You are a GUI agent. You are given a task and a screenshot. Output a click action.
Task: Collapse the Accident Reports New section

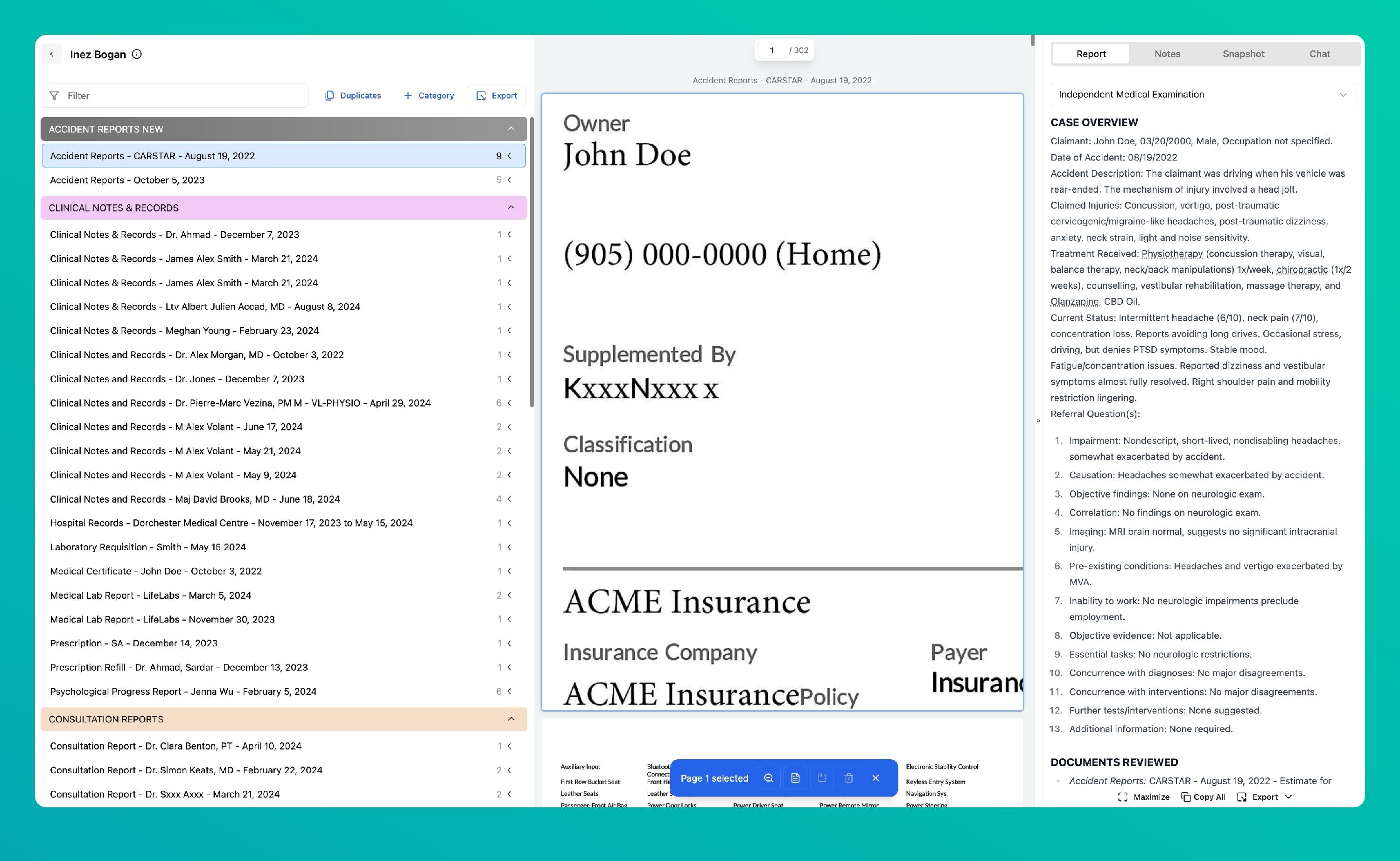click(511, 129)
